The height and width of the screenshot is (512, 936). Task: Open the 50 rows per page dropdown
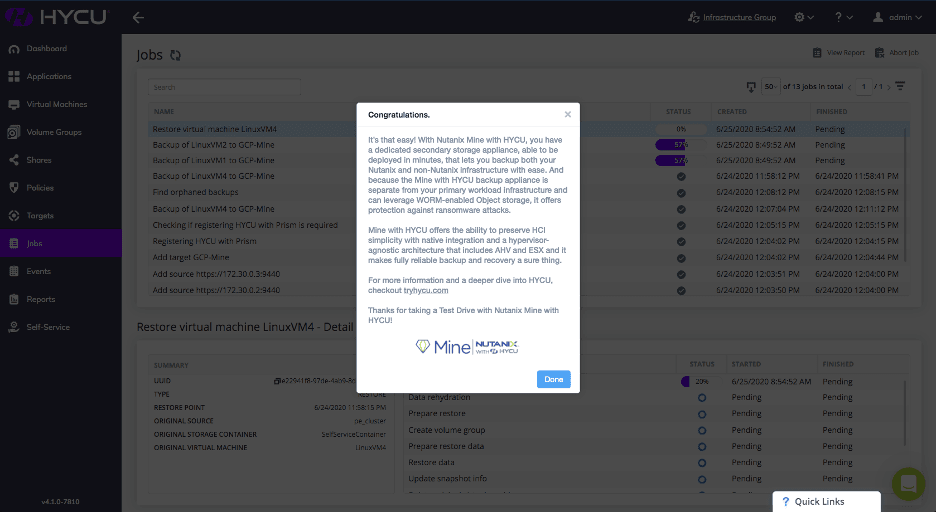coord(771,87)
